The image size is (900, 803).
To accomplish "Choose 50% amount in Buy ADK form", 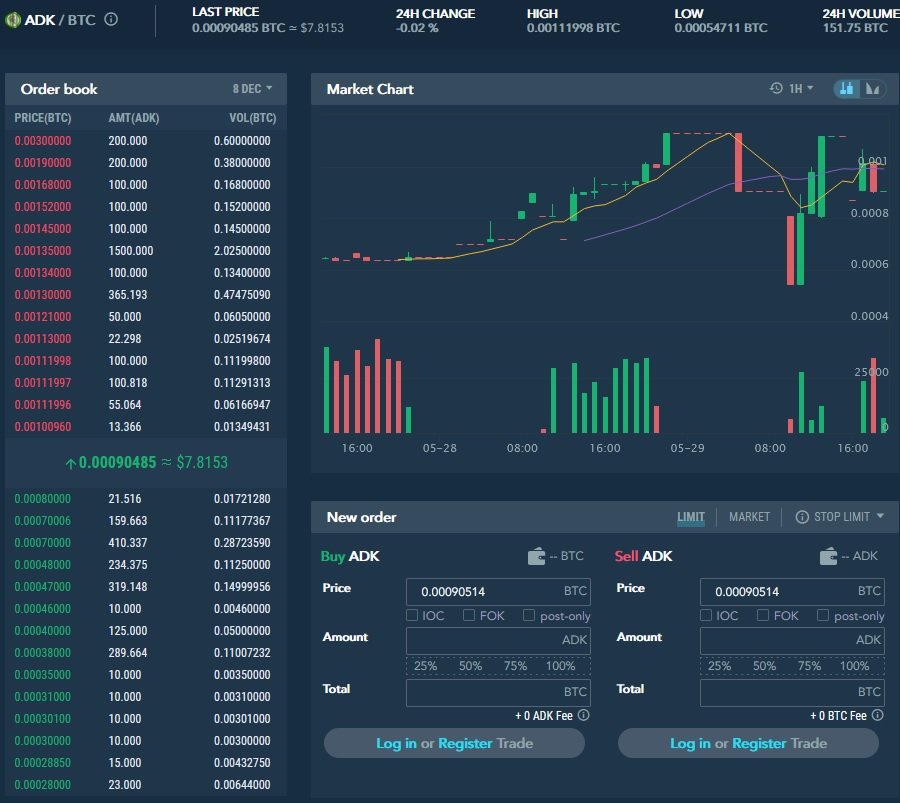I will (x=470, y=666).
